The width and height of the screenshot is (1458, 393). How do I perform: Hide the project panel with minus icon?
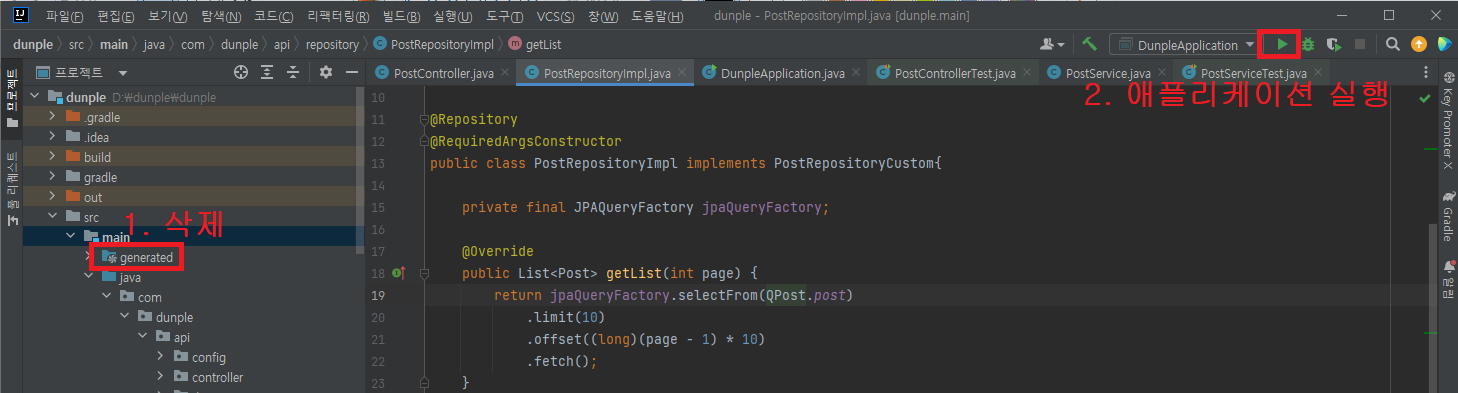point(351,72)
